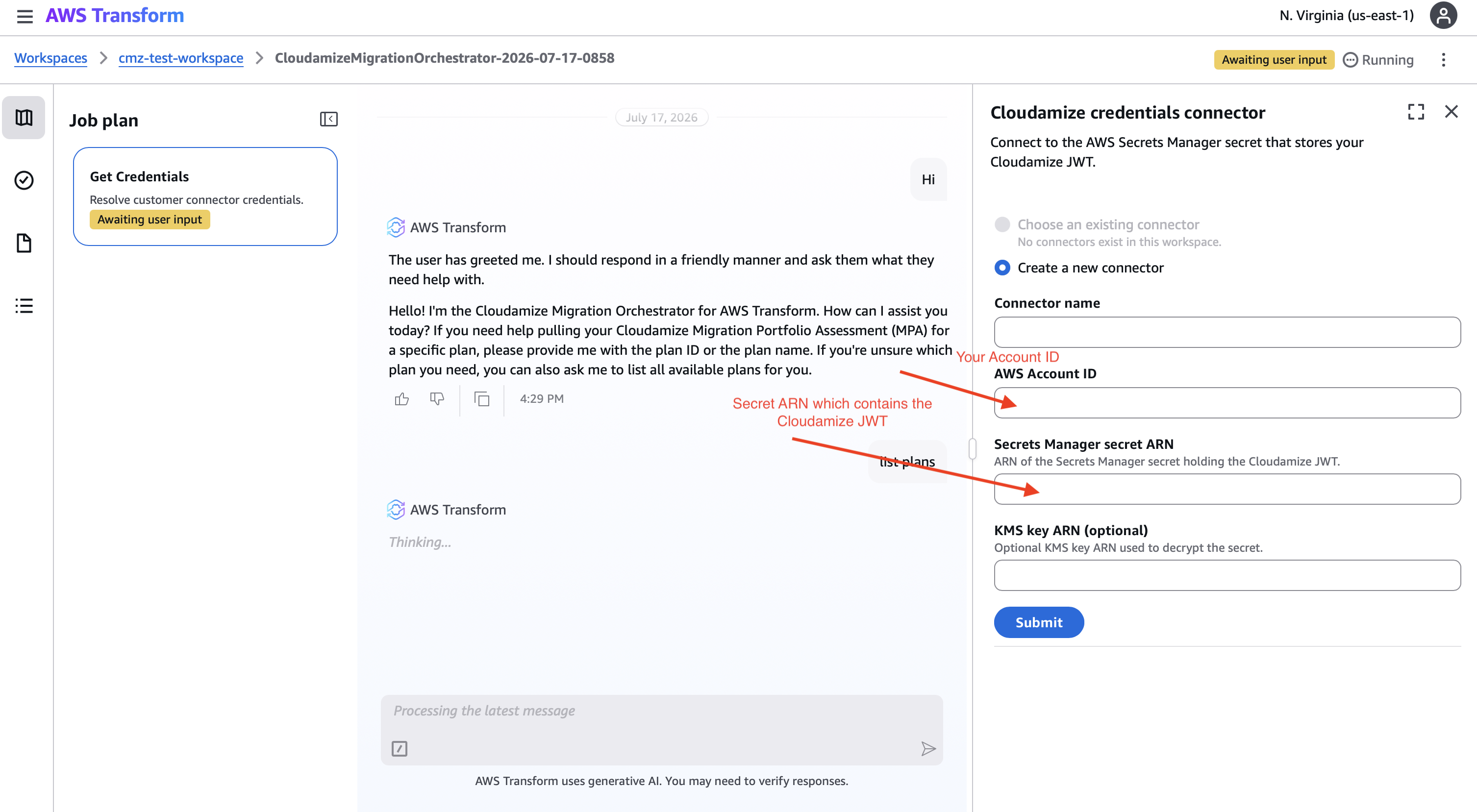Collapse the Job plan panel

[328, 119]
